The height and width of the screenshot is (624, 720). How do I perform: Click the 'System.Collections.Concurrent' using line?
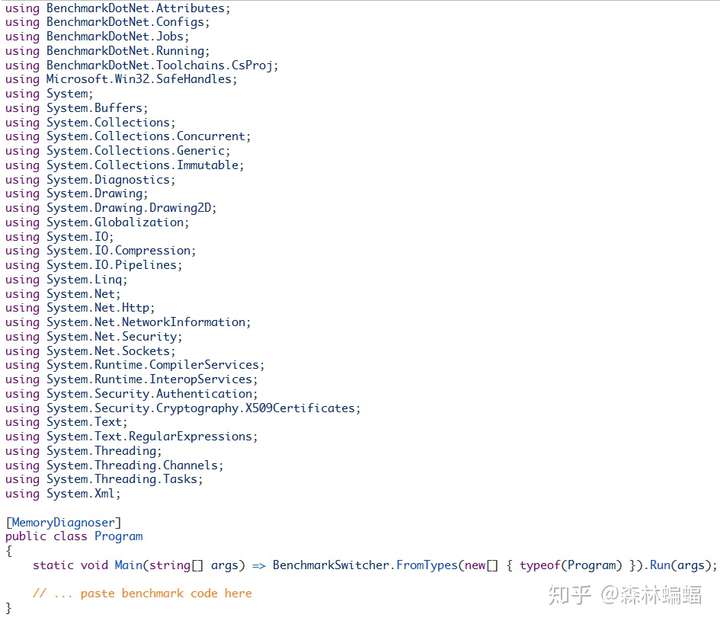[128, 136]
